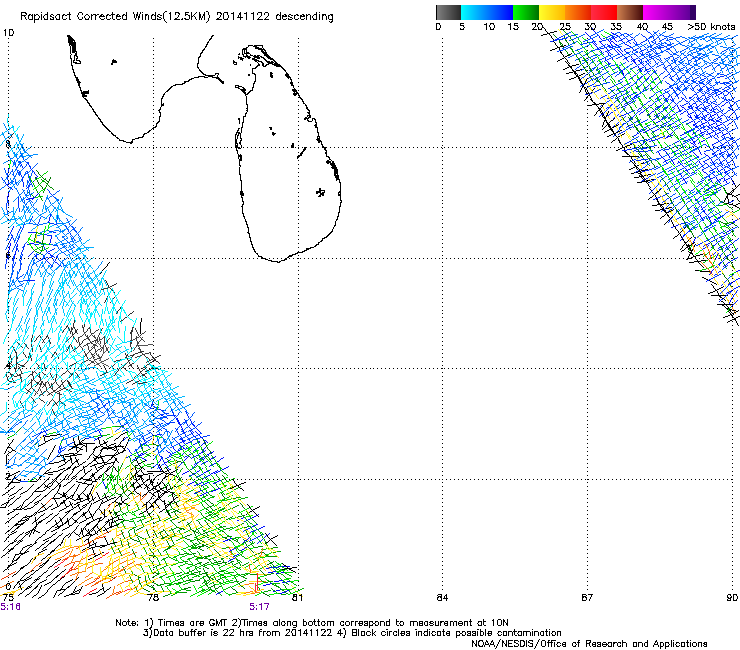Click the cyan 5-10 knots legend color
740x650 pixels.
coord(474,12)
